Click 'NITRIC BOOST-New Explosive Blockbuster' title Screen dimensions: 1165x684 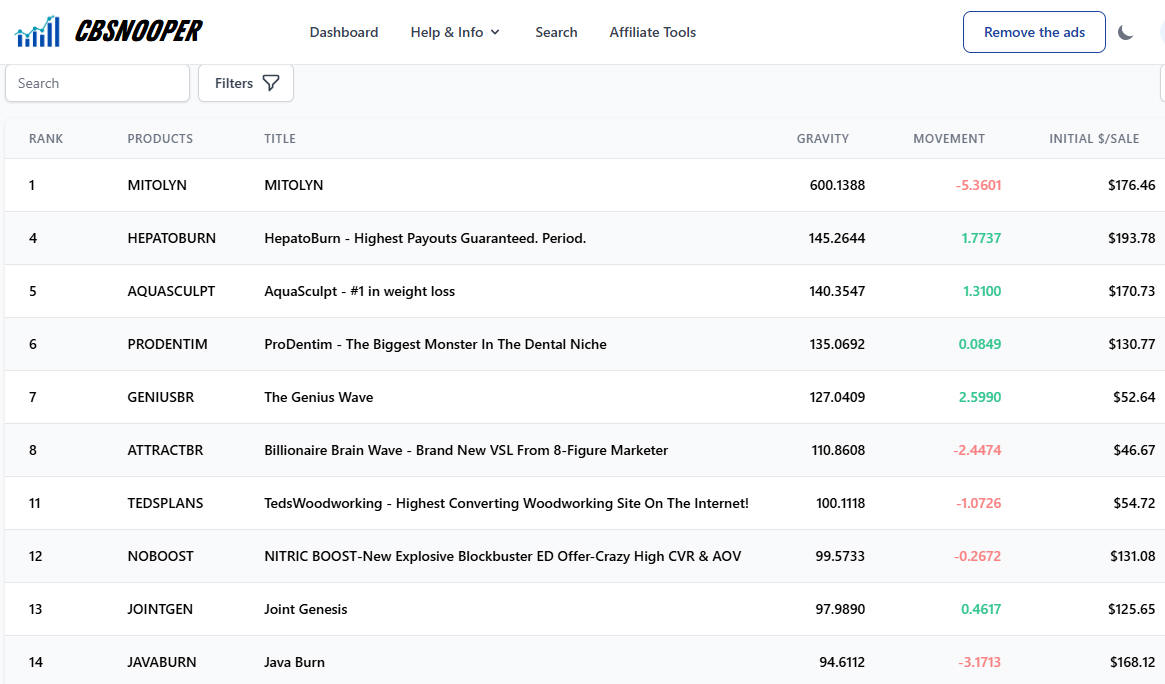pos(502,556)
